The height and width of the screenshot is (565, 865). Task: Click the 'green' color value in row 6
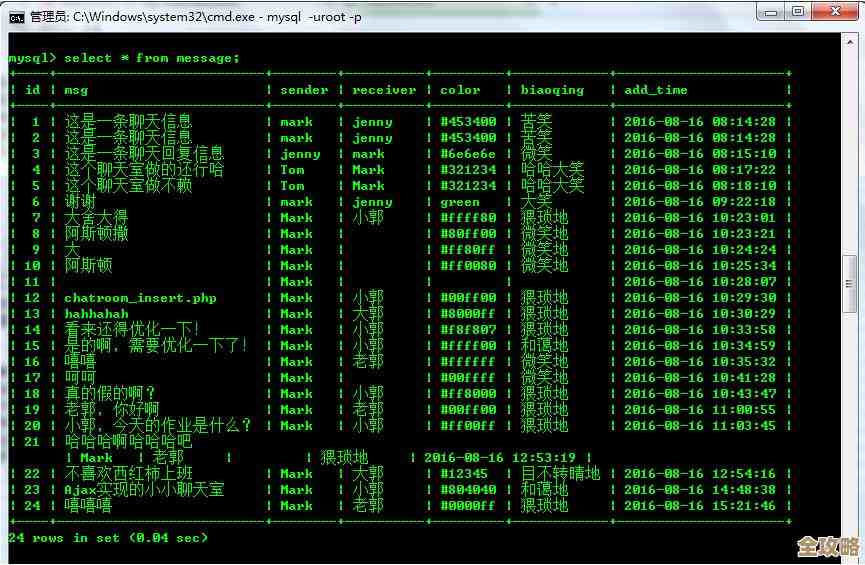(460, 202)
